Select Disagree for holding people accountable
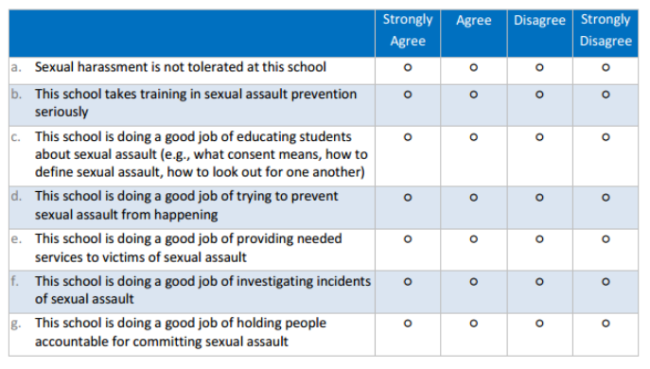The image size is (650, 369). tap(539, 323)
